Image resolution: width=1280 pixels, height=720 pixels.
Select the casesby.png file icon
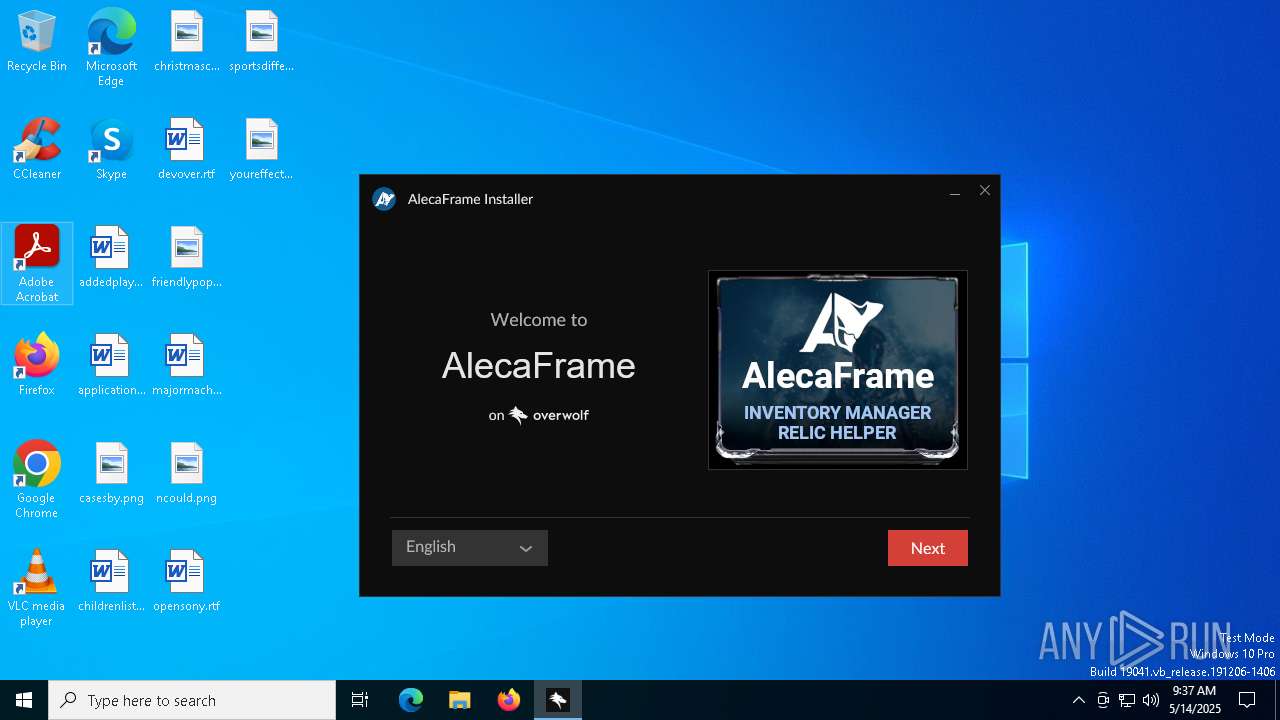click(x=111, y=474)
